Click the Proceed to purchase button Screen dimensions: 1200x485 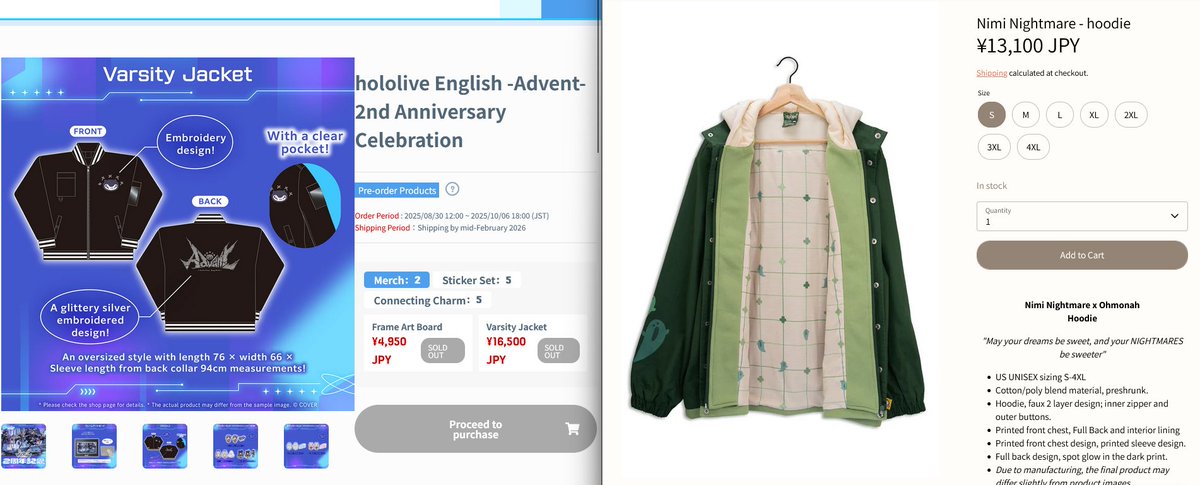point(475,429)
